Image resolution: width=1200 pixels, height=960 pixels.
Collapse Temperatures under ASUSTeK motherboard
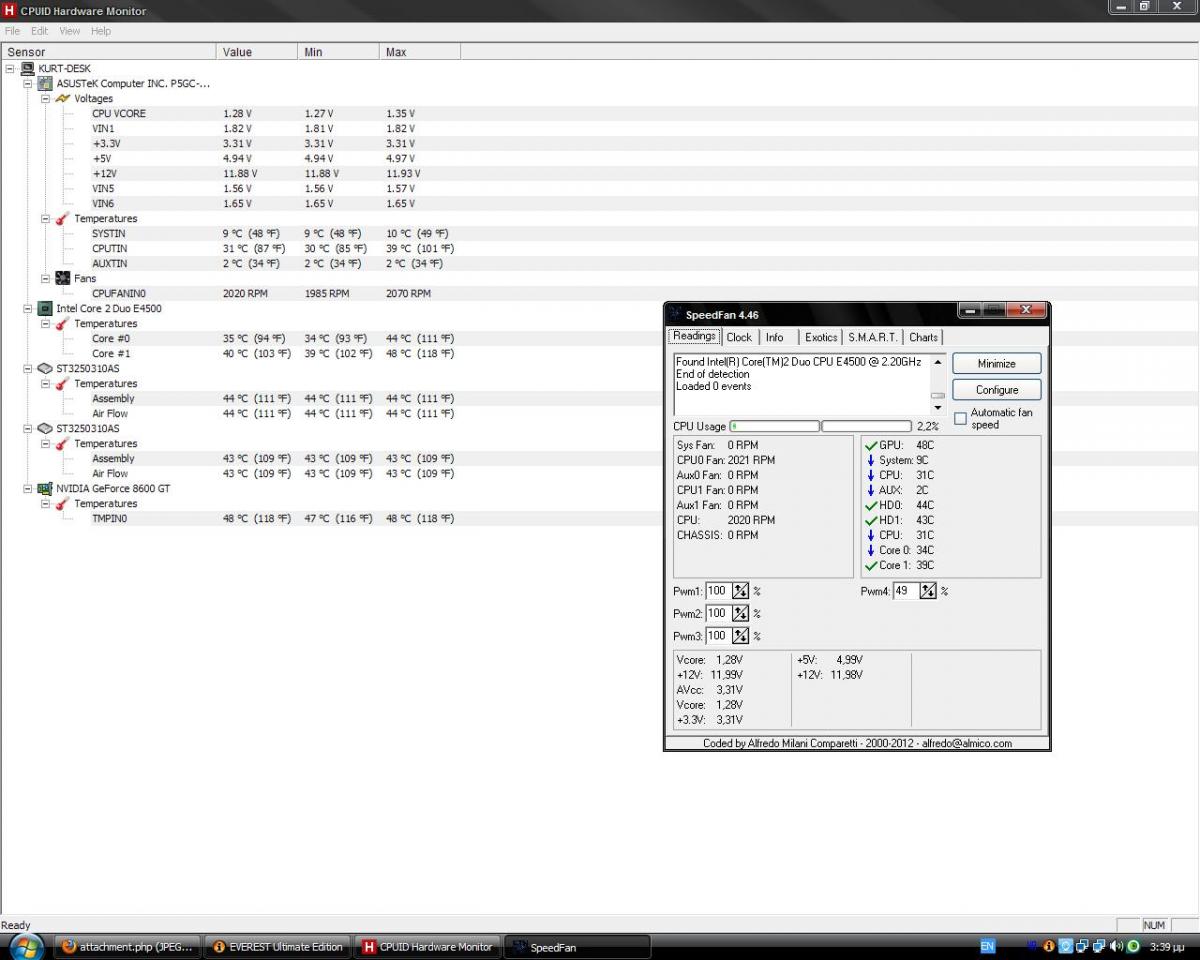coord(46,218)
